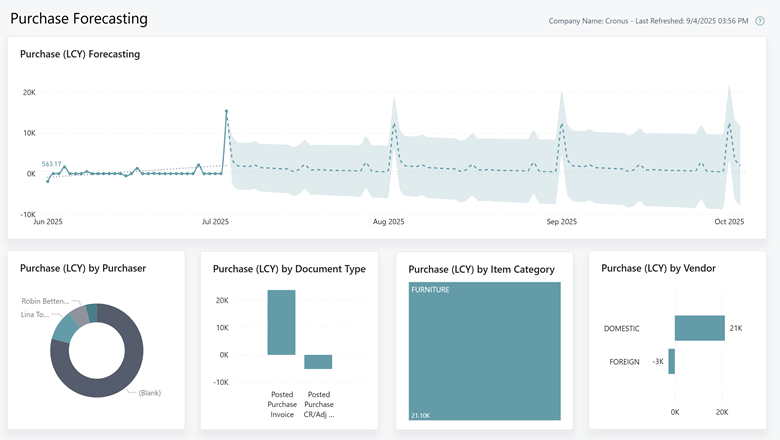Select the Purchase (LCY) by Item Category title
780x440 pixels.
tap(481, 268)
